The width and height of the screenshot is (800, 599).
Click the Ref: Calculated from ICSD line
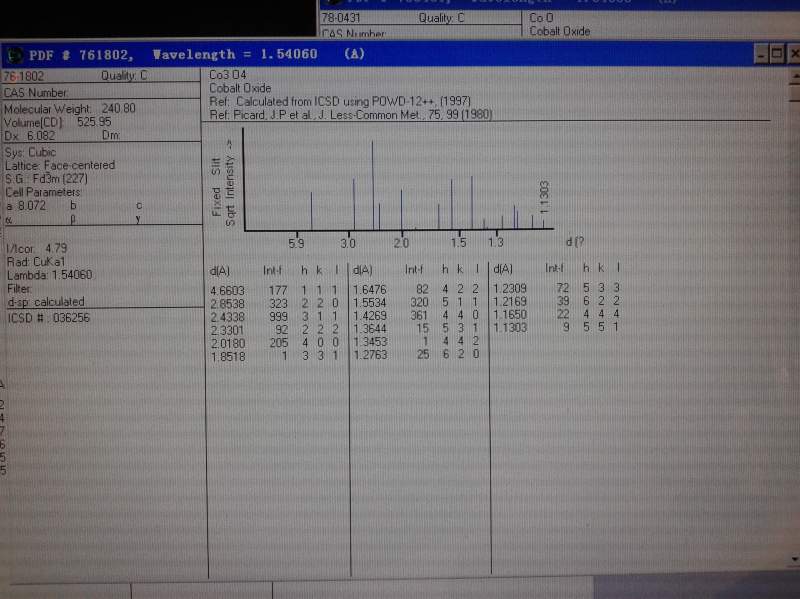click(340, 102)
